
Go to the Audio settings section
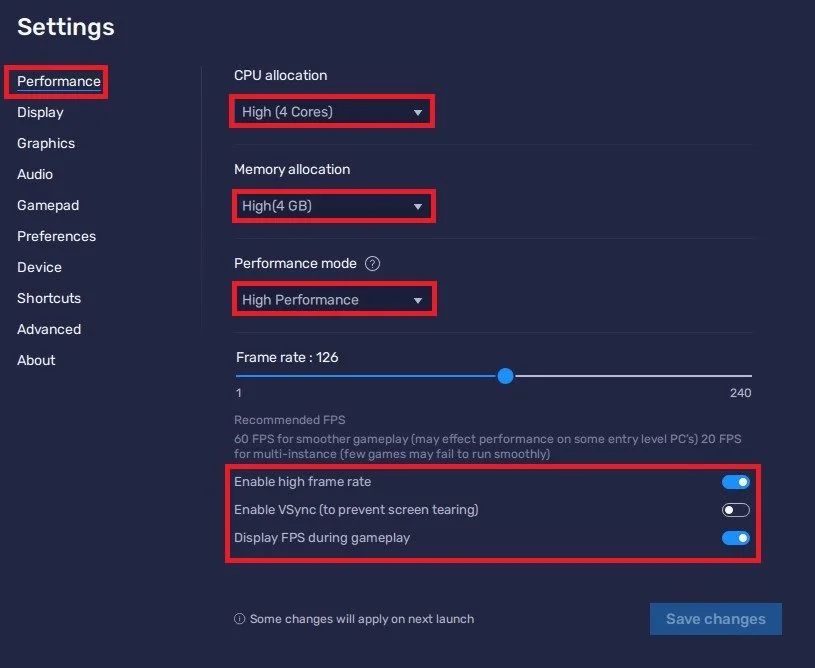35,174
